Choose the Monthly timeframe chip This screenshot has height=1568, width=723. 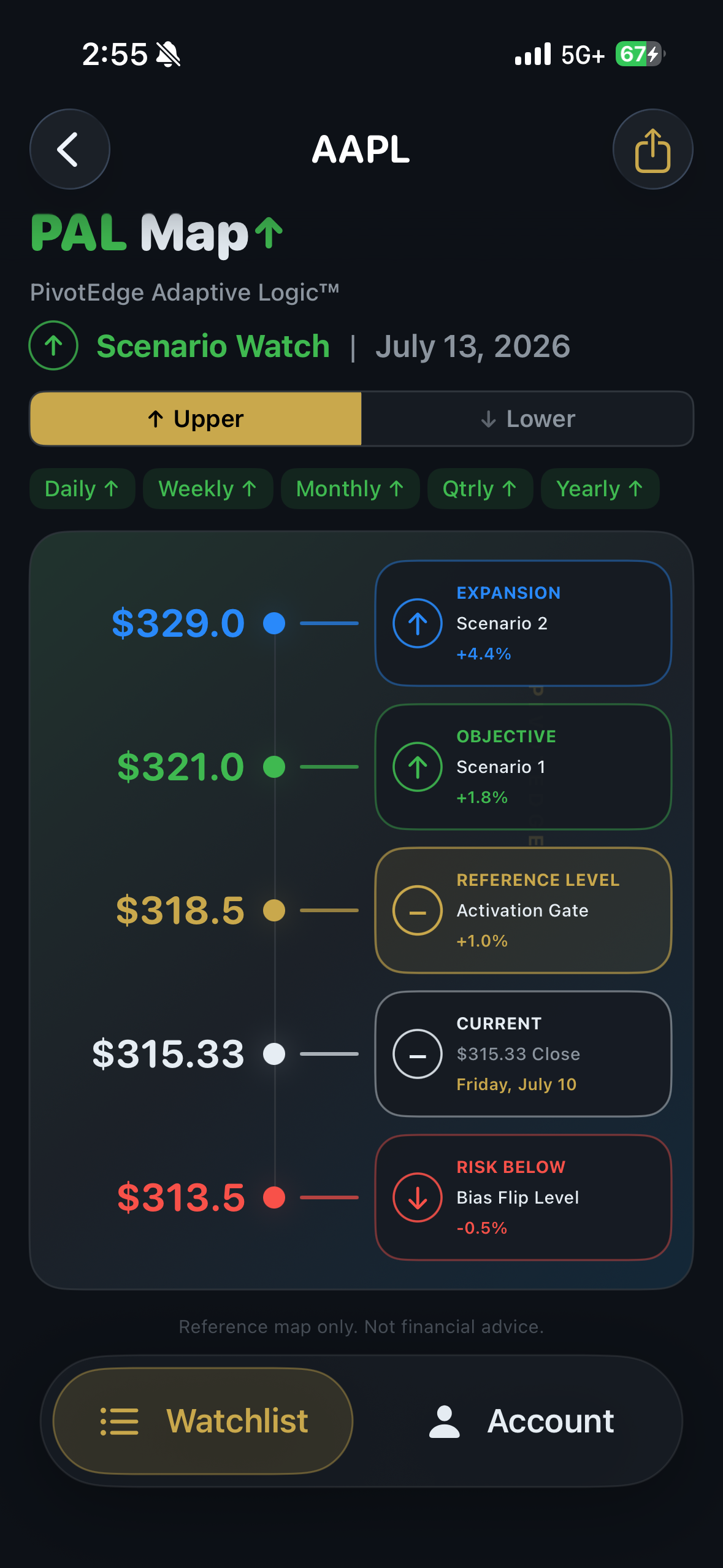[350, 489]
